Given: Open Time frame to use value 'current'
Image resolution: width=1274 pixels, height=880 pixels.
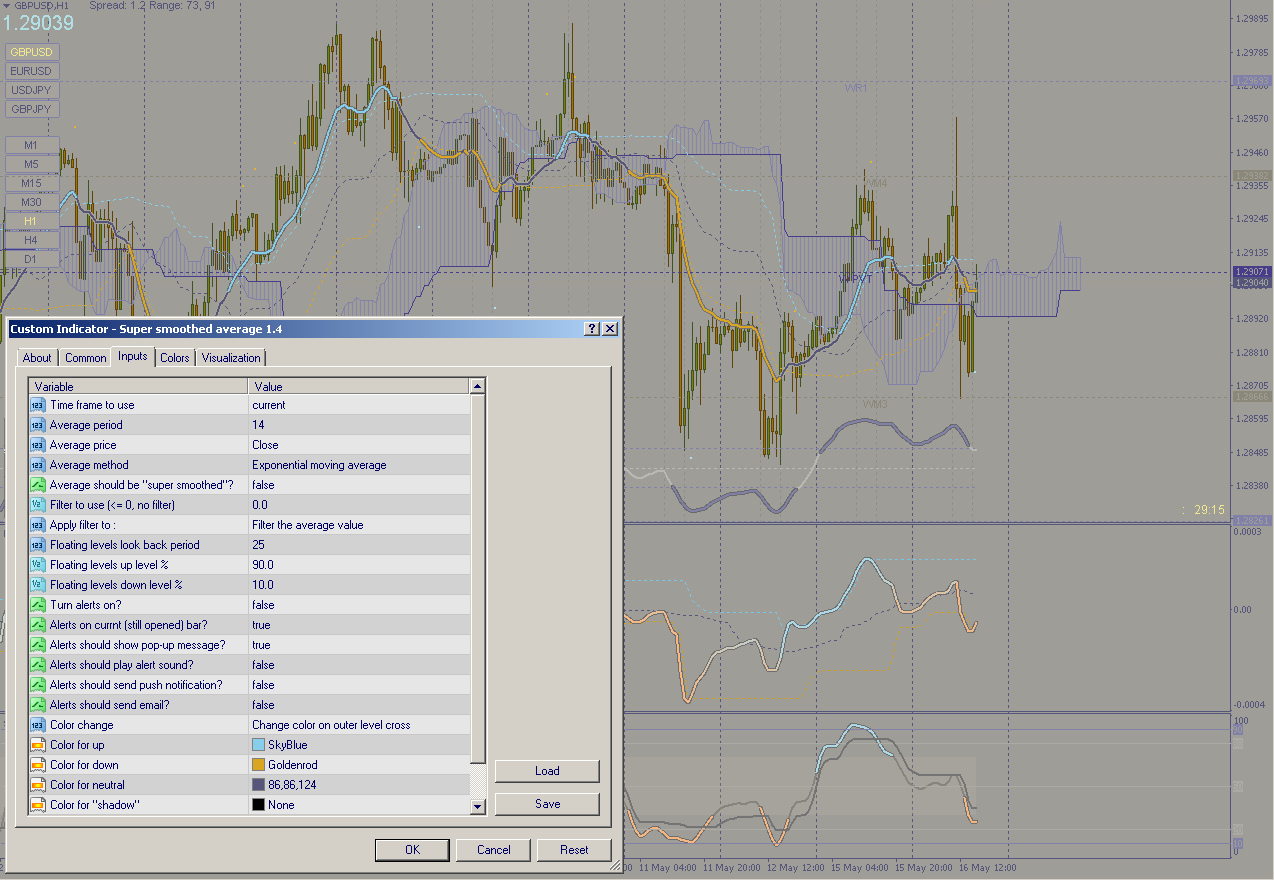Looking at the screenshot, I should (x=359, y=405).
